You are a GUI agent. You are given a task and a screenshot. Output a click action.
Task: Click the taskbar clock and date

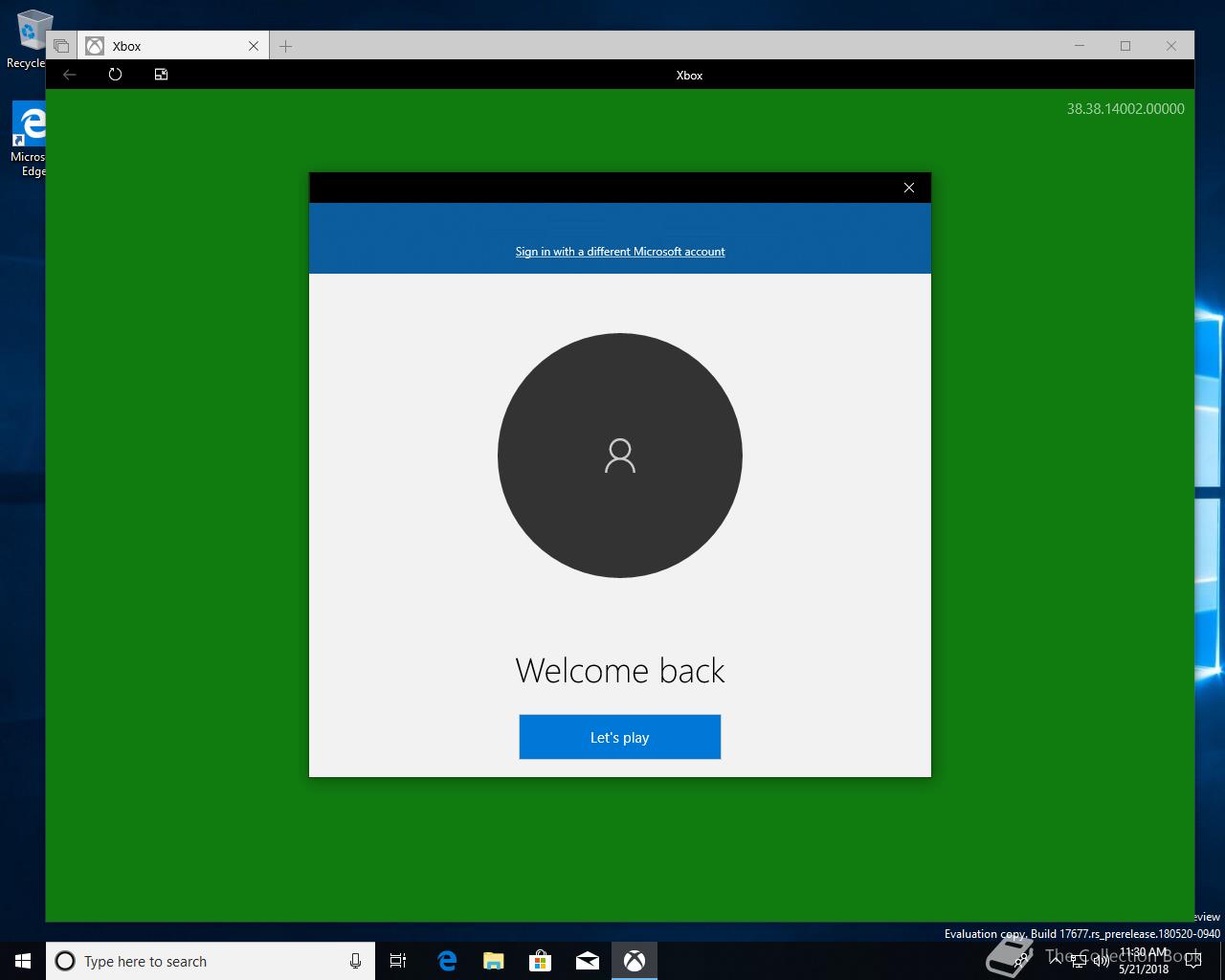point(1144,961)
